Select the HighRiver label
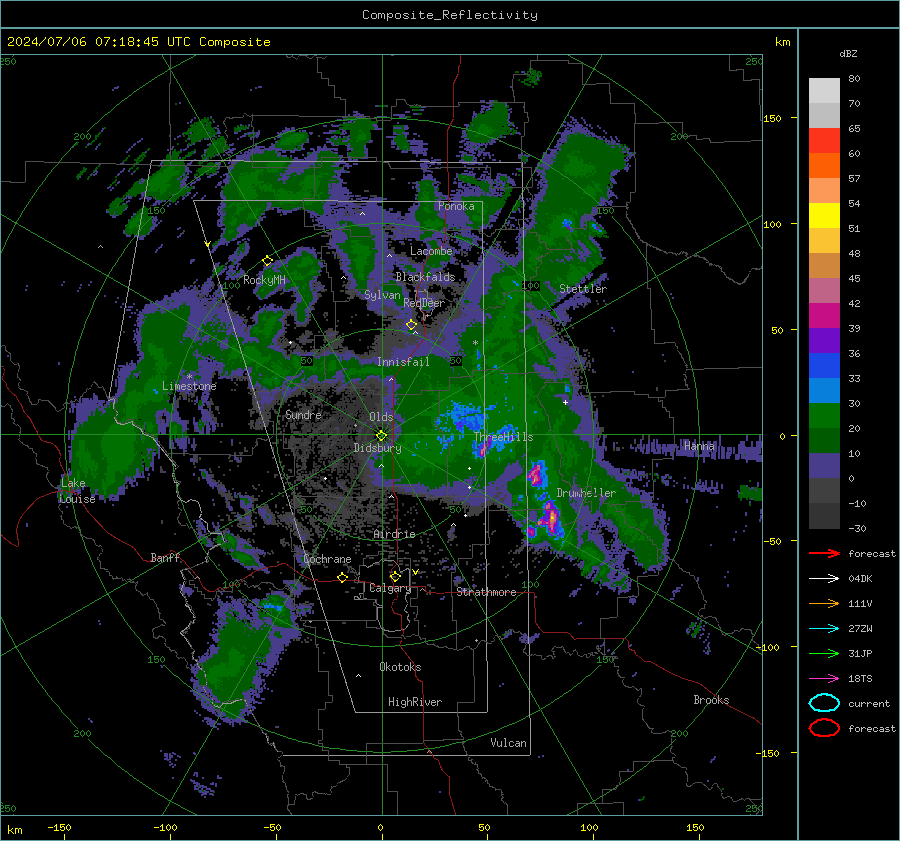This screenshot has height=841, width=900. 415,702
